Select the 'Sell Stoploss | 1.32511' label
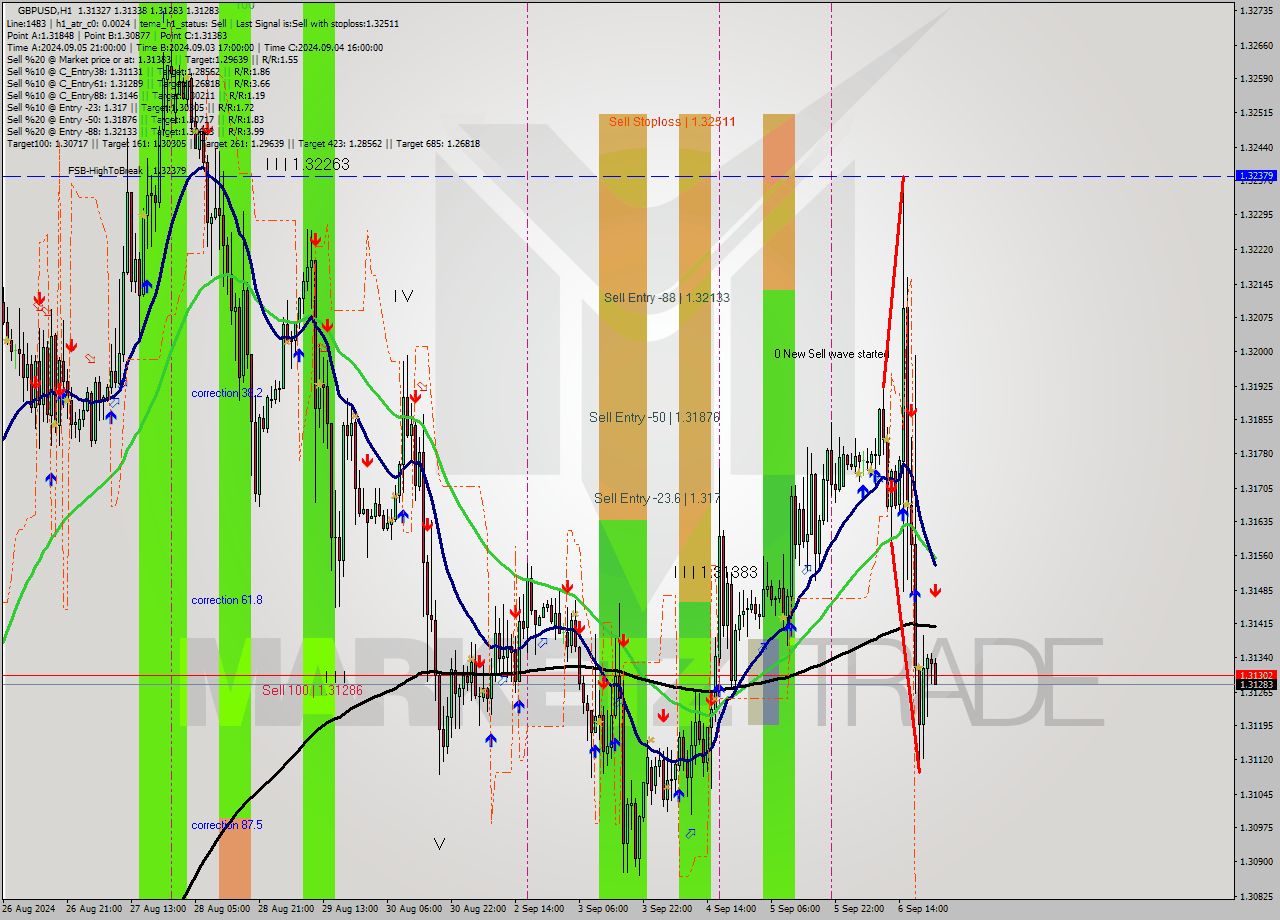This screenshot has height=920, width=1280. [x=672, y=122]
